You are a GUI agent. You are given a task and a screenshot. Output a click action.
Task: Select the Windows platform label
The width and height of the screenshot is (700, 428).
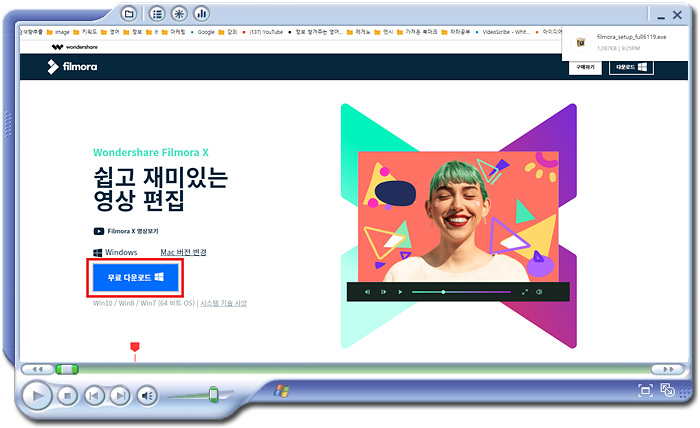(x=115, y=252)
